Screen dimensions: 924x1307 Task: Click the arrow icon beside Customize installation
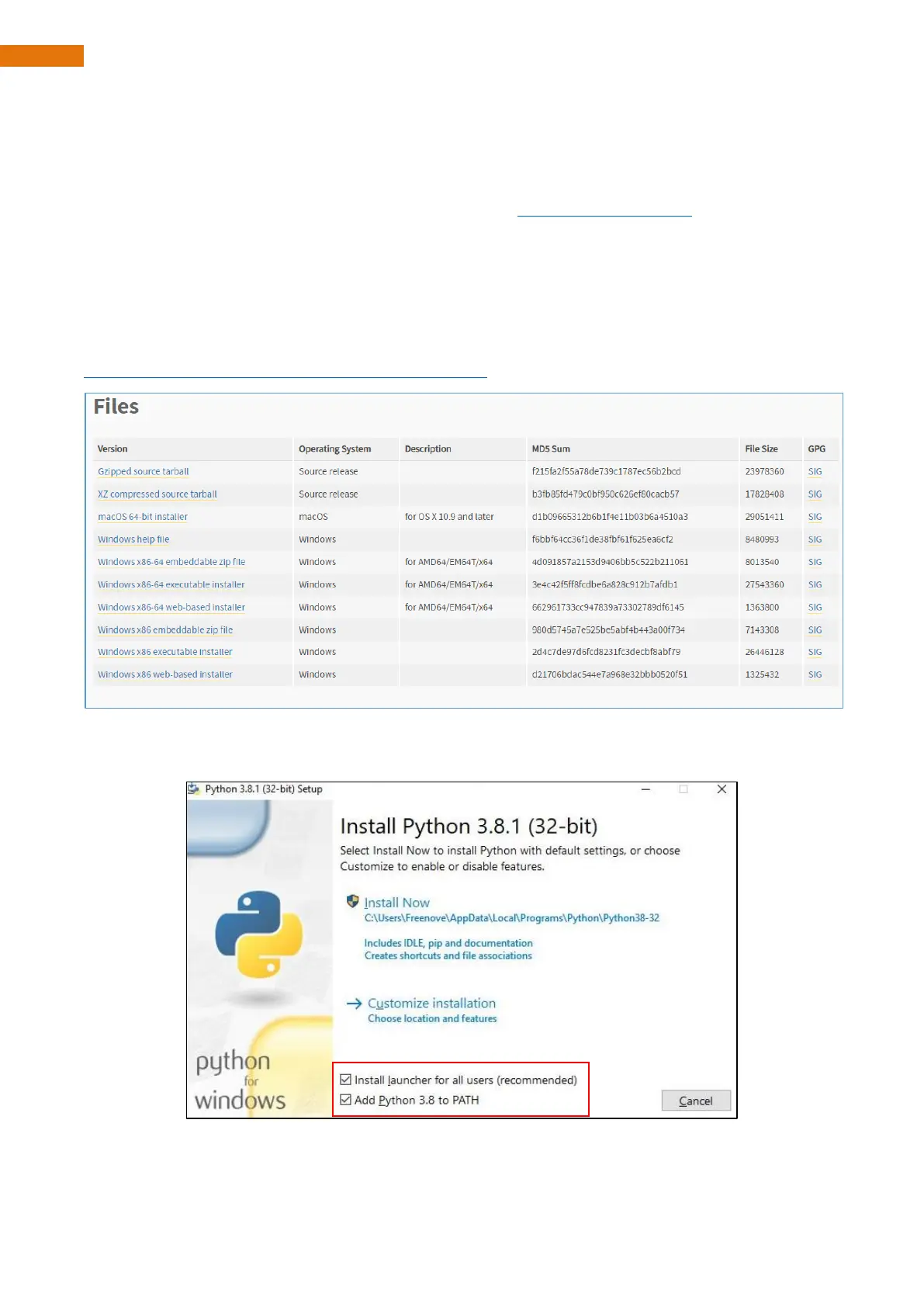pyautogui.click(x=355, y=1004)
